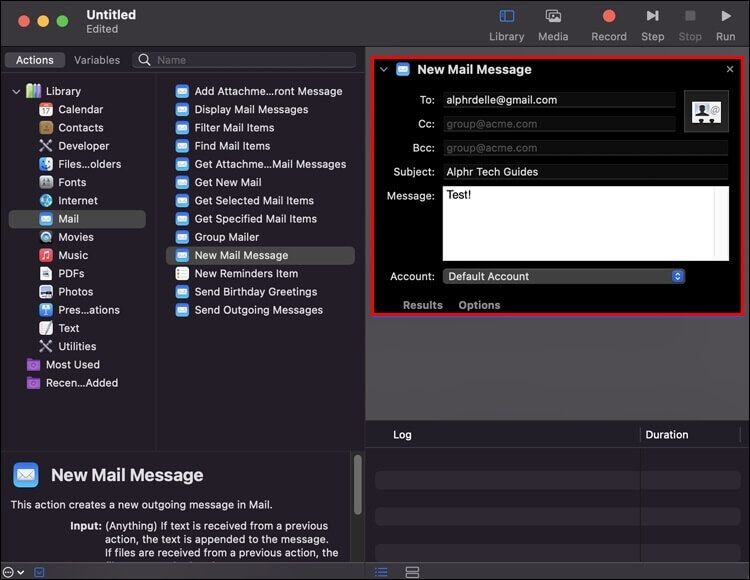
Task: Collapse the Library tree
Action: [x=16, y=91]
